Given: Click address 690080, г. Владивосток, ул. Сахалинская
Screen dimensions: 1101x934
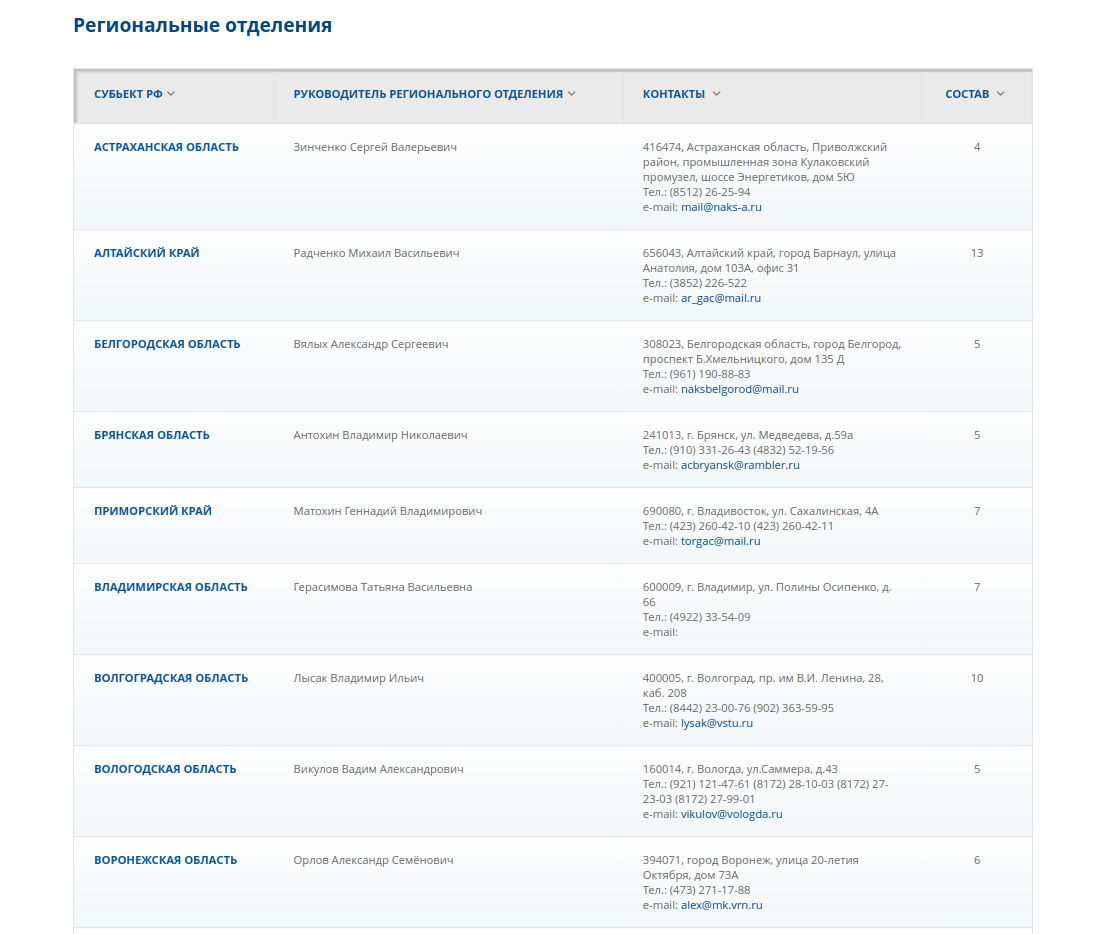Looking at the screenshot, I should (760, 511).
